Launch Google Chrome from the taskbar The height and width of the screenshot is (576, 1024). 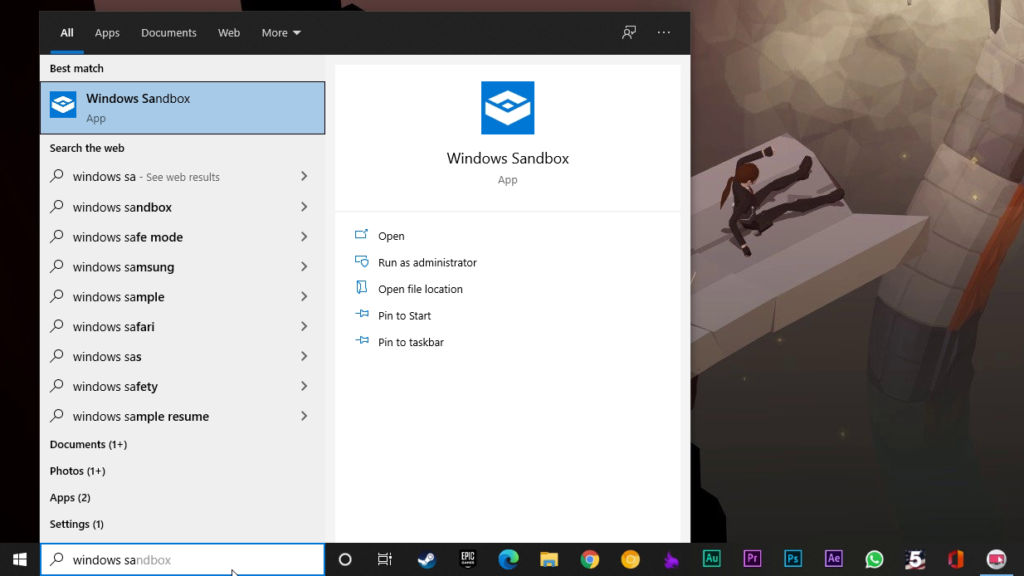point(590,560)
